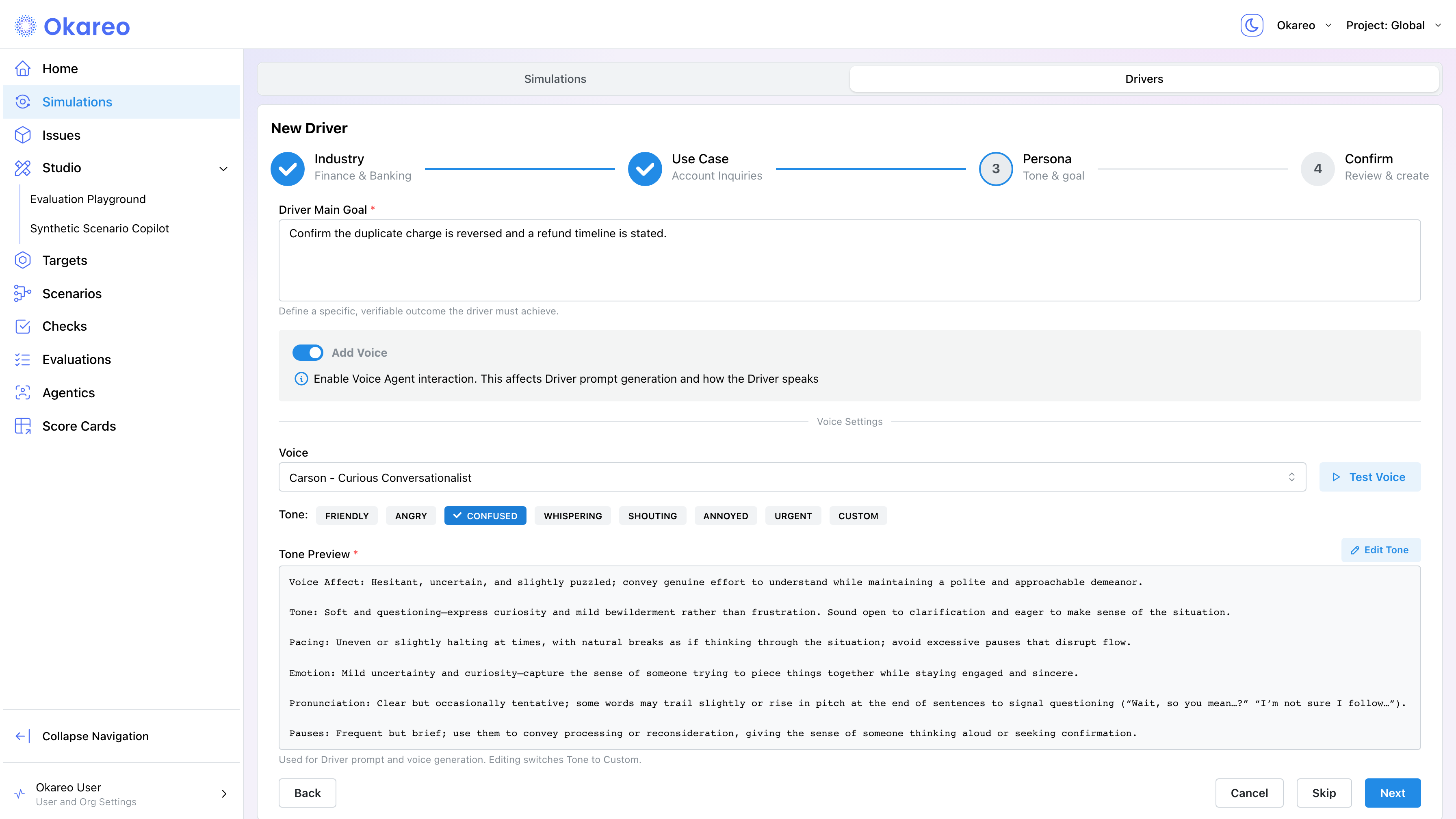Image resolution: width=1456 pixels, height=819 pixels.
Task: Click the Test Voice button
Action: (1369, 477)
